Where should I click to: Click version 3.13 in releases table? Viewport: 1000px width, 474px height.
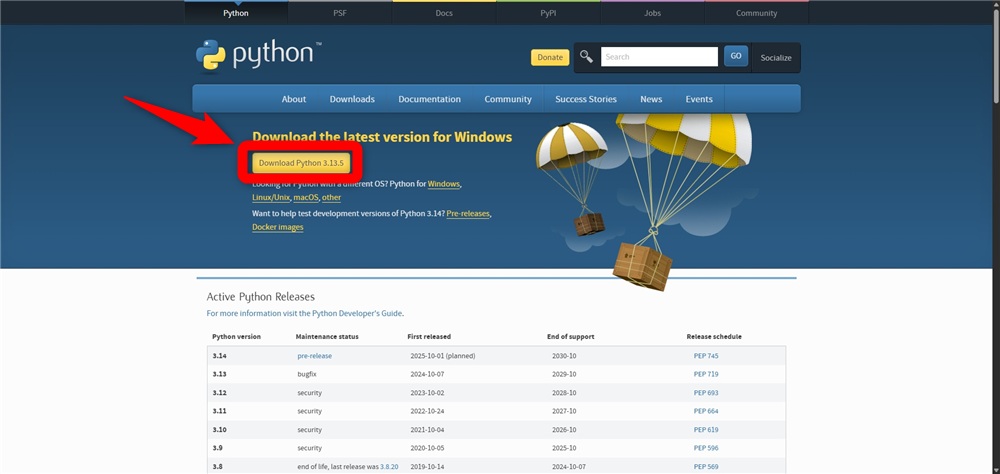pos(219,374)
